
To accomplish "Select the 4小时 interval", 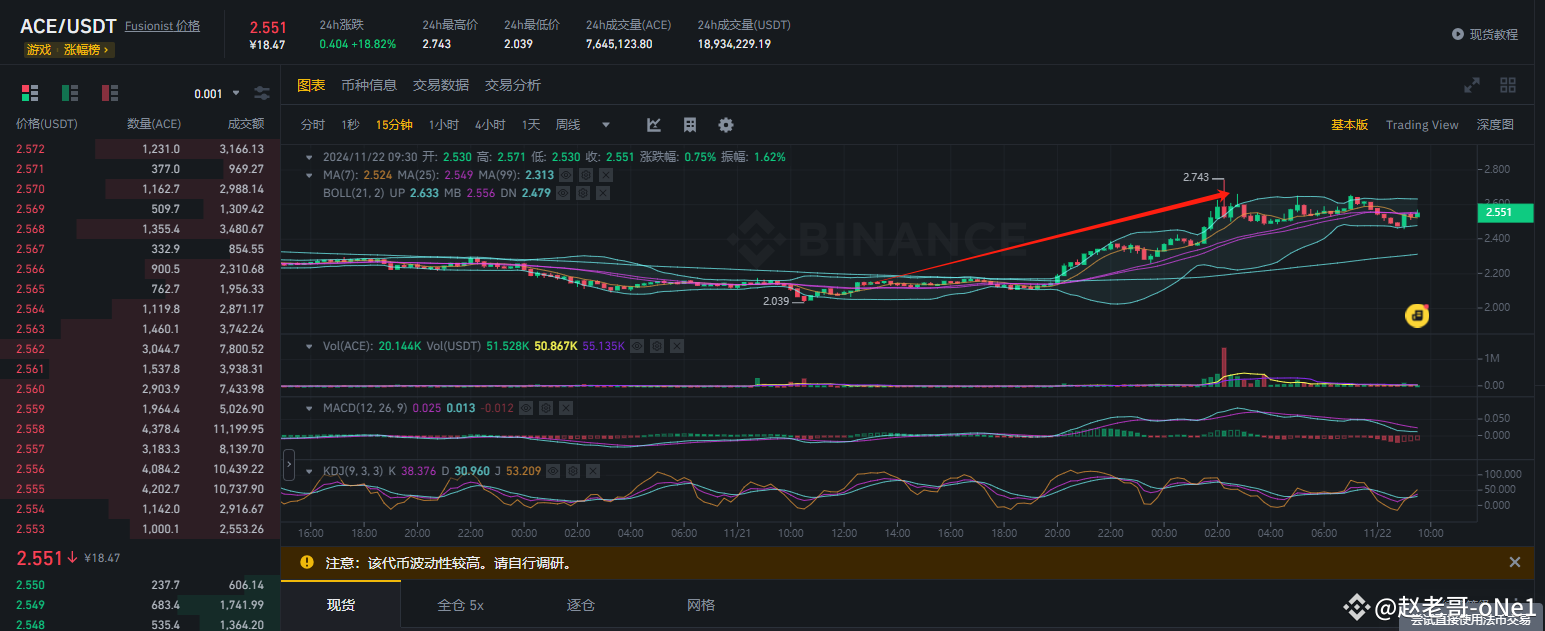I will tap(490, 125).
